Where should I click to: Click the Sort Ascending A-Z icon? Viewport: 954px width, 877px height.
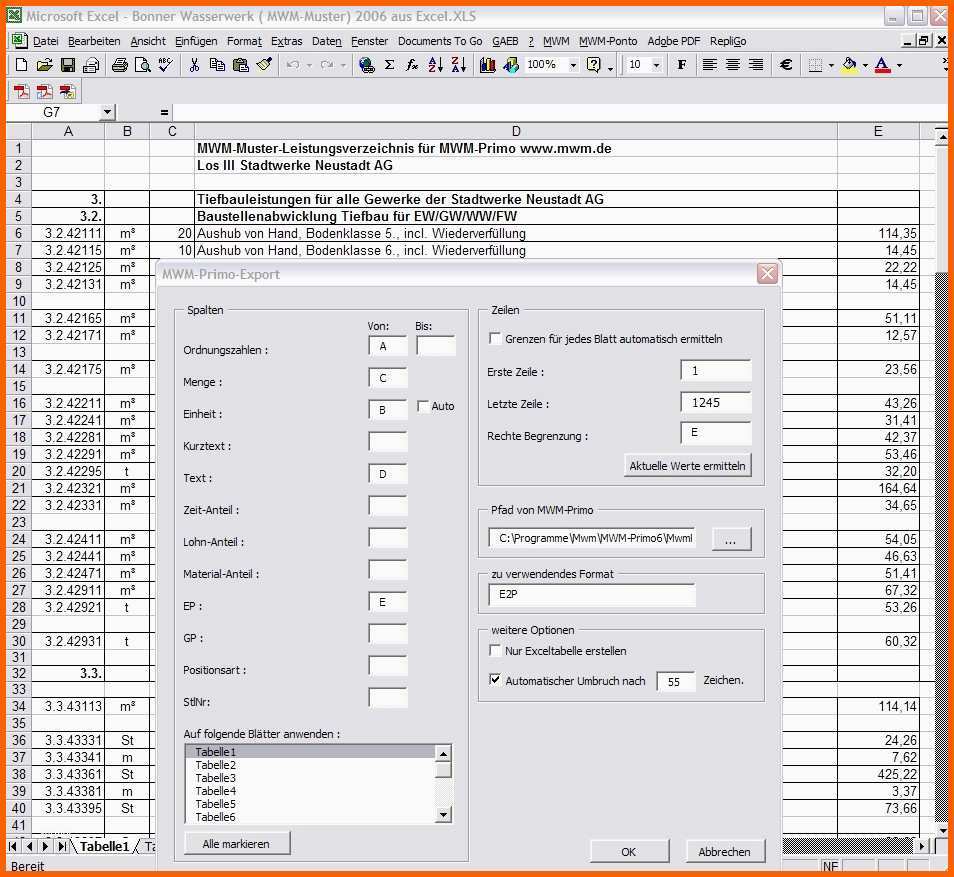pos(436,65)
